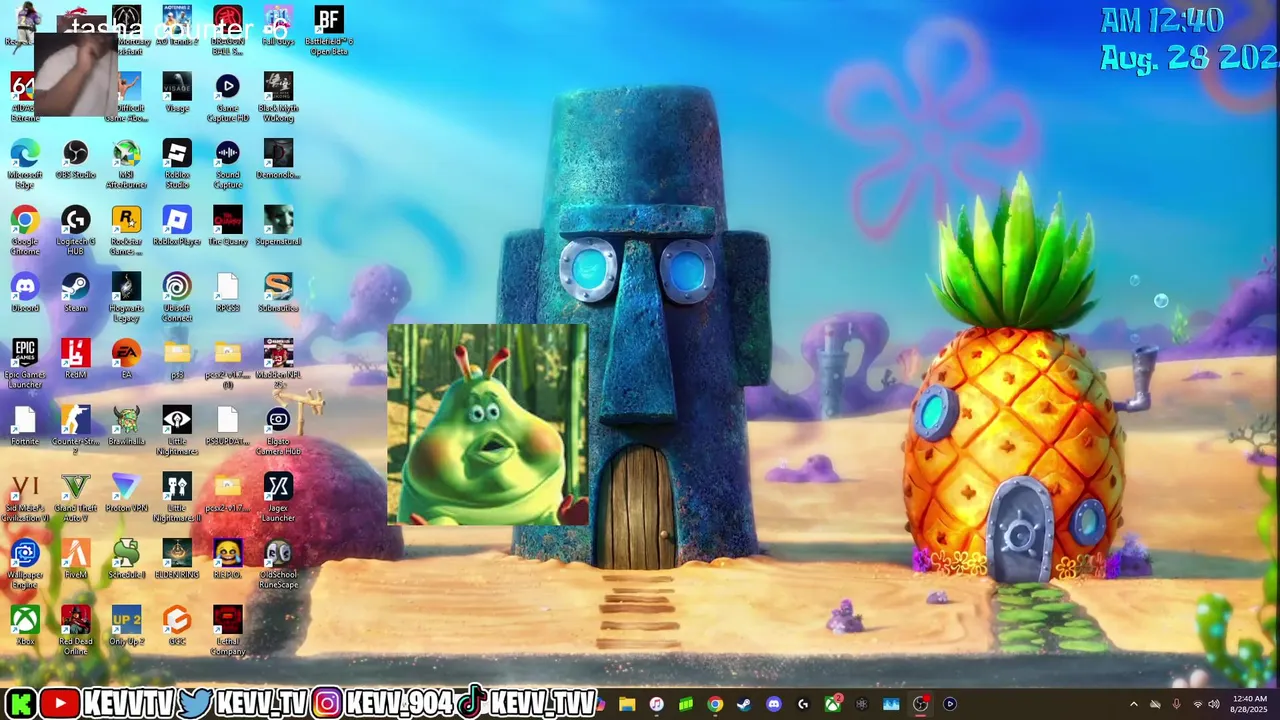The height and width of the screenshot is (720, 1280).
Task: Select the Visage desktop icon
Action: pos(177,93)
